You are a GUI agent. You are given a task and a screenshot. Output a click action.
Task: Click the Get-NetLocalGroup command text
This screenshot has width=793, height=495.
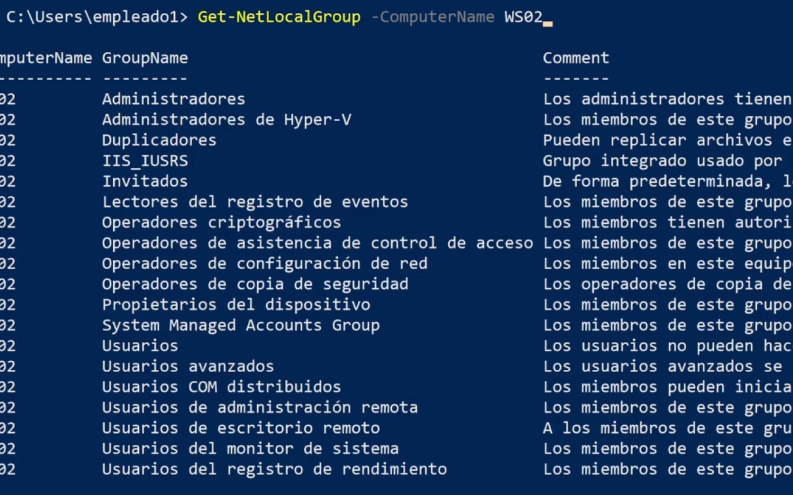point(279,17)
